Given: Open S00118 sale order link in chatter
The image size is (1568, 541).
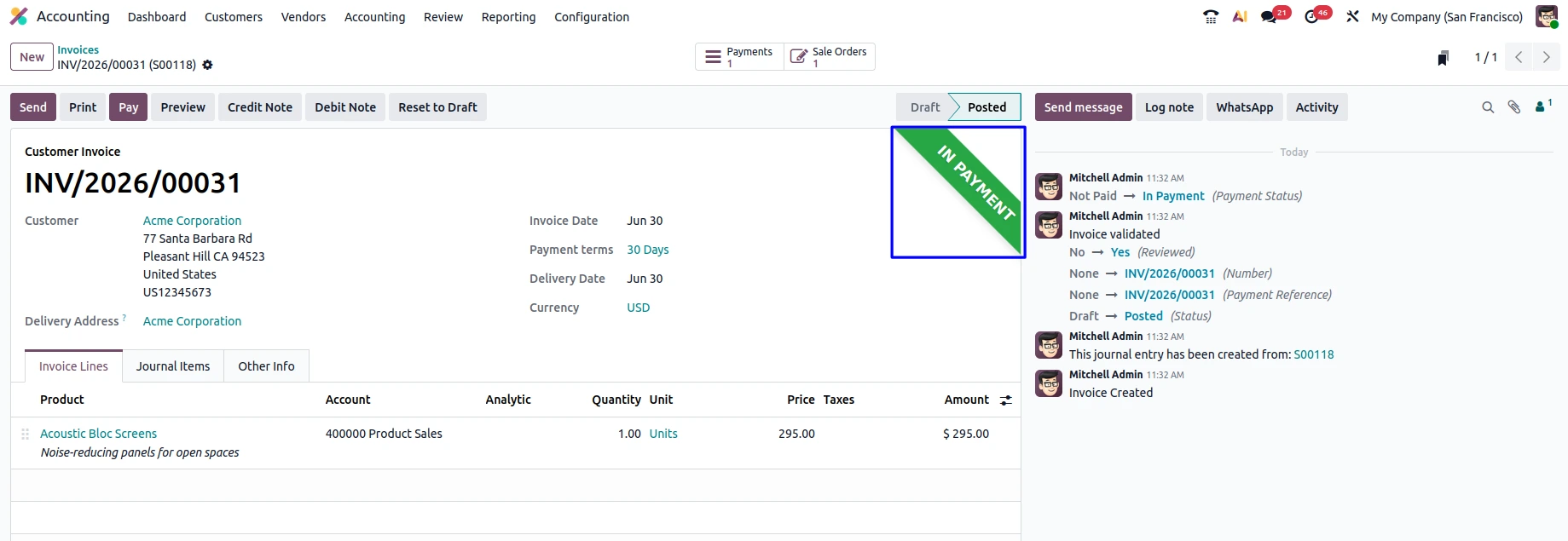Looking at the screenshot, I should 1314,354.
